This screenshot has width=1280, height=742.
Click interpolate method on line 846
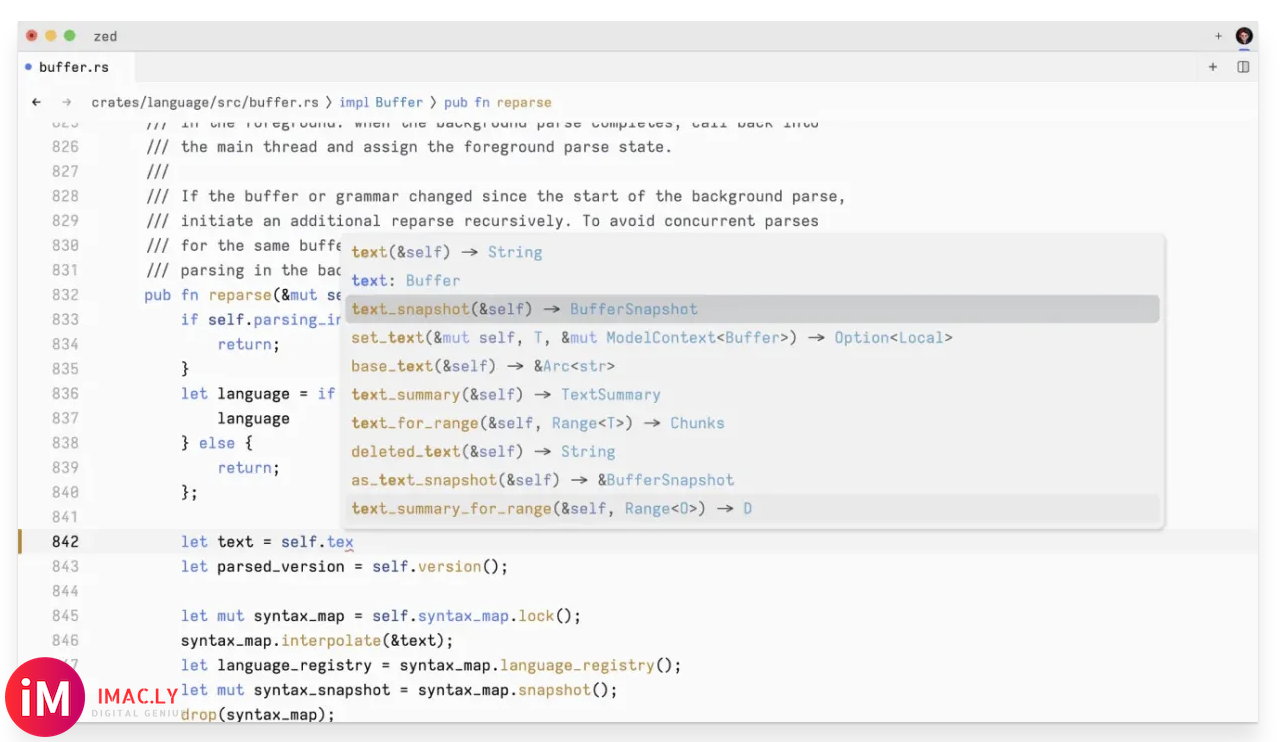[331, 641]
